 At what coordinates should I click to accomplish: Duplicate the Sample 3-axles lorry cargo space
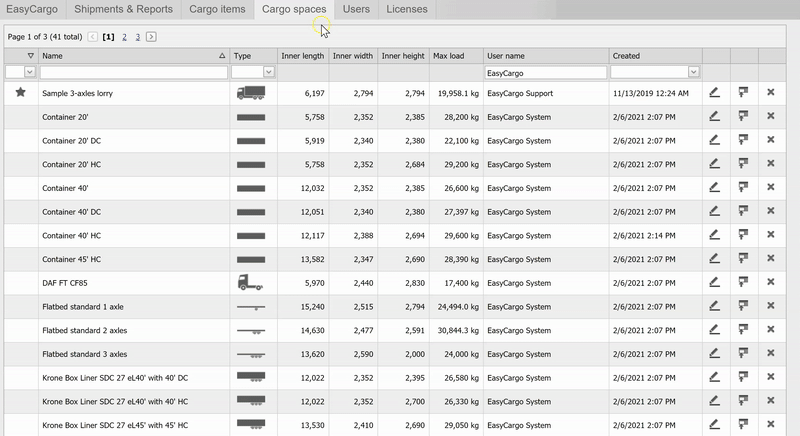[743, 92]
